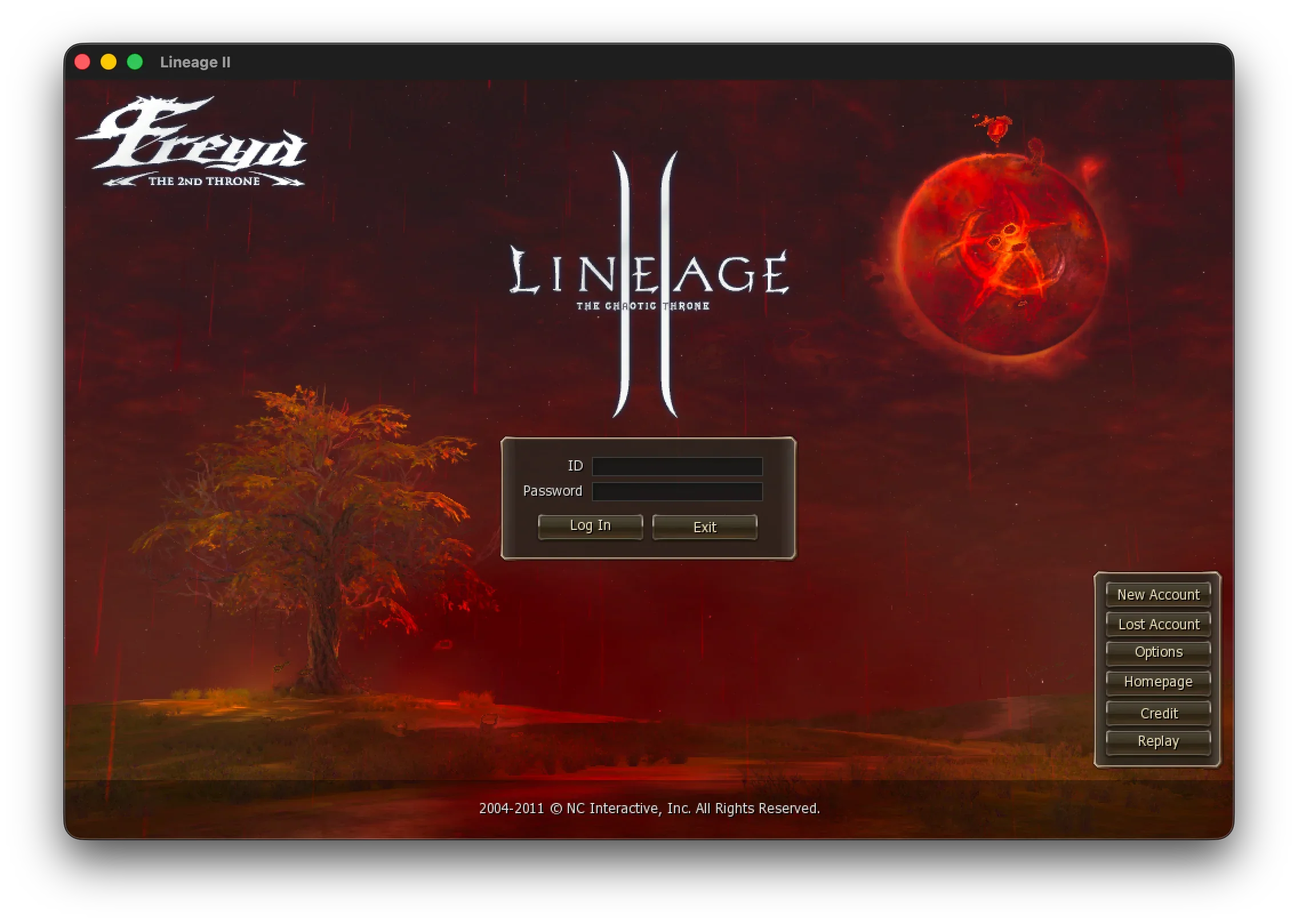Close the Lineage II window

point(82,62)
